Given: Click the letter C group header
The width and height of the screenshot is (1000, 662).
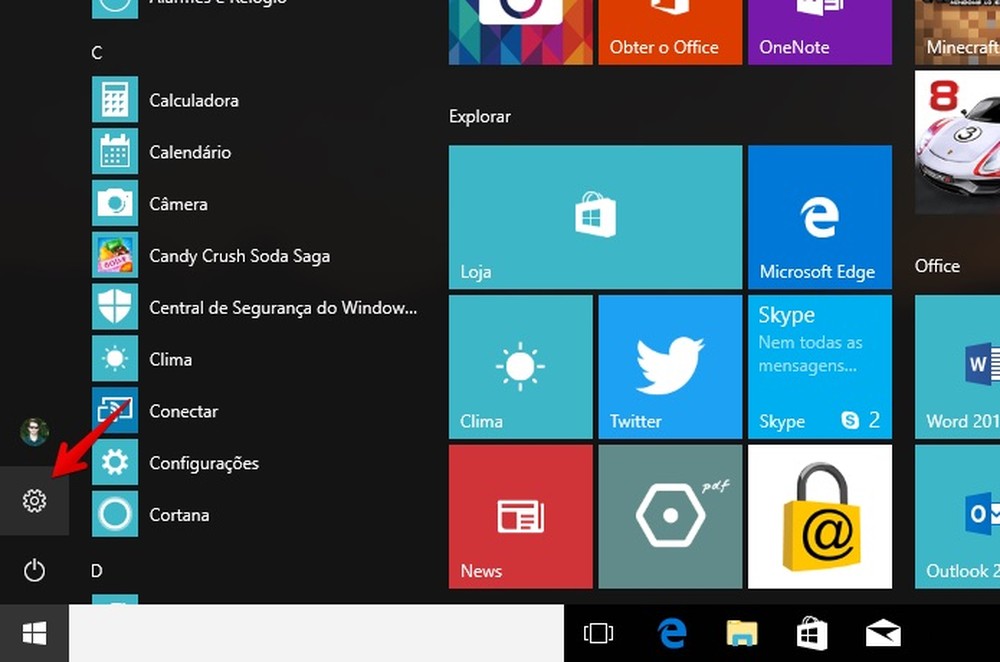Looking at the screenshot, I should (97, 52).
